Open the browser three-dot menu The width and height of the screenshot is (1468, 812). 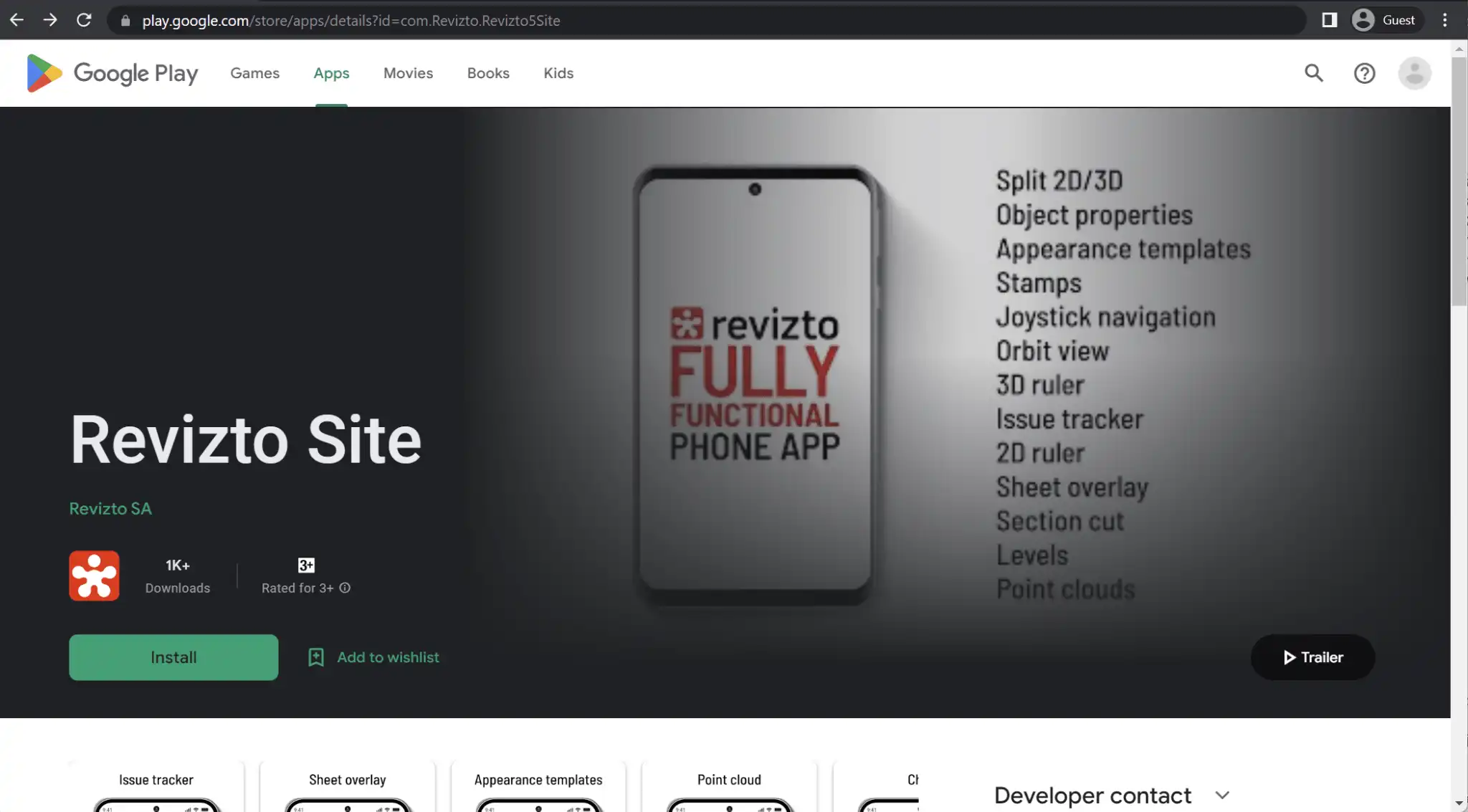coord(1445,19)
